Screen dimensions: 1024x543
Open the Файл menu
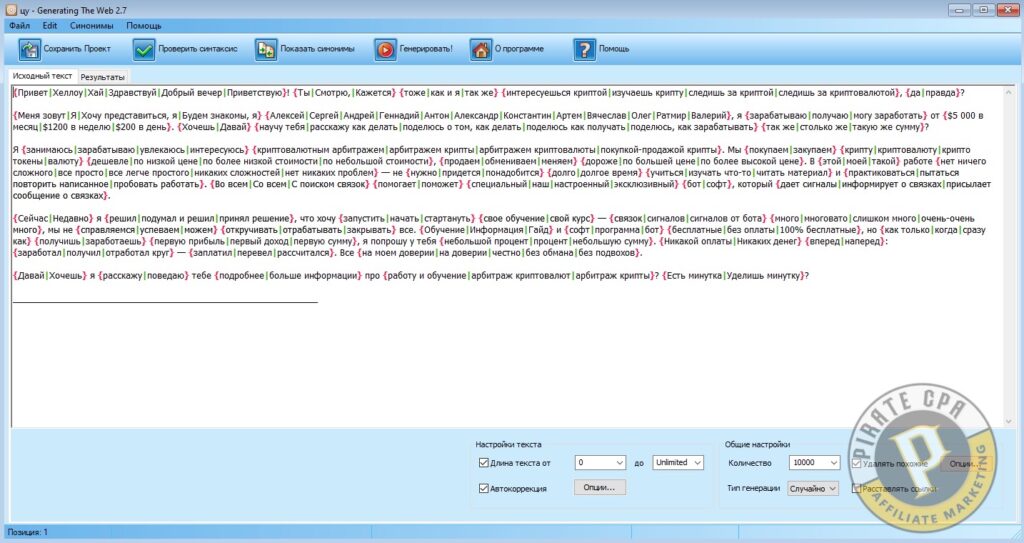pyautogui.click(x=20, y=25)
